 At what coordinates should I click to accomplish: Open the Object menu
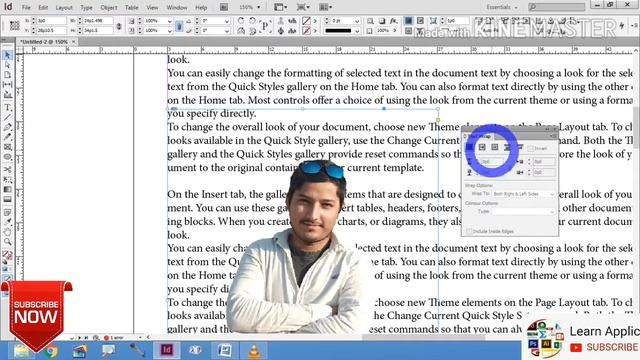(x=109, y=7)
